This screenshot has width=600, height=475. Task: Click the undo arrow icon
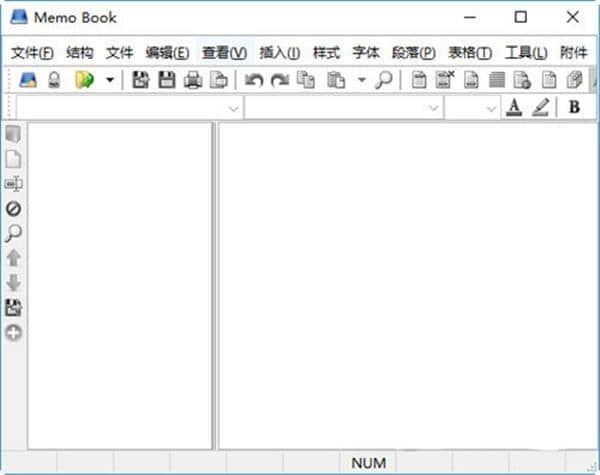254,80
